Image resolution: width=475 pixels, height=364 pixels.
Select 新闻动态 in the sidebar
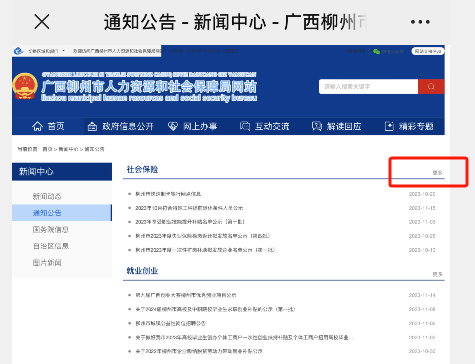click(x=47, y=196)
